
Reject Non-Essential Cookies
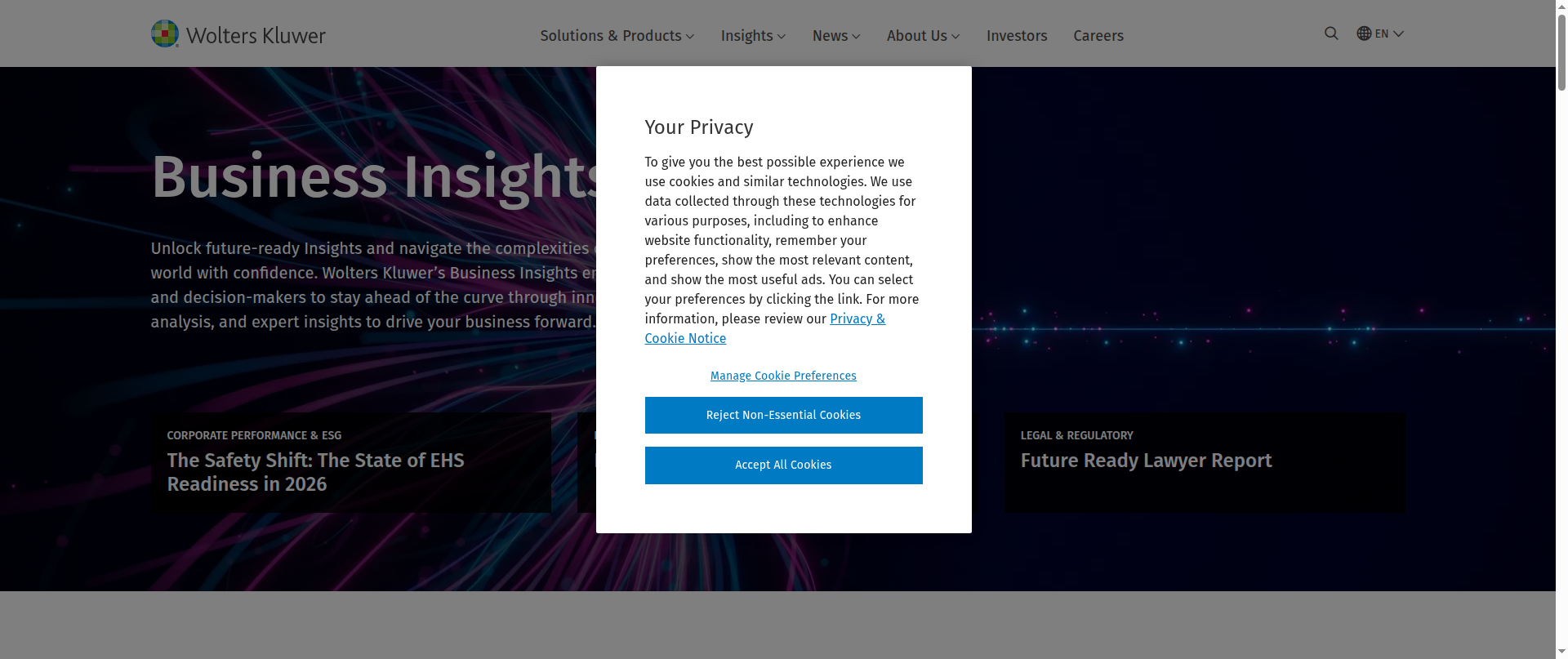coord(784,415)
